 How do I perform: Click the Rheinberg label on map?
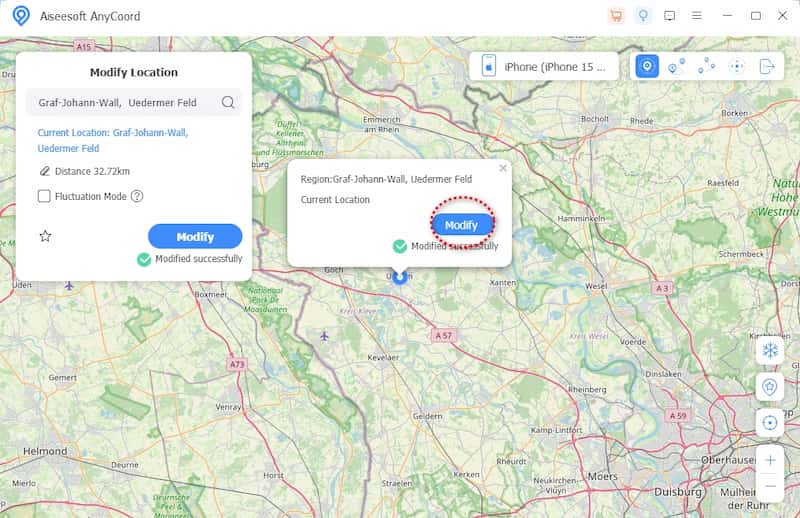[x=587, y=389]
